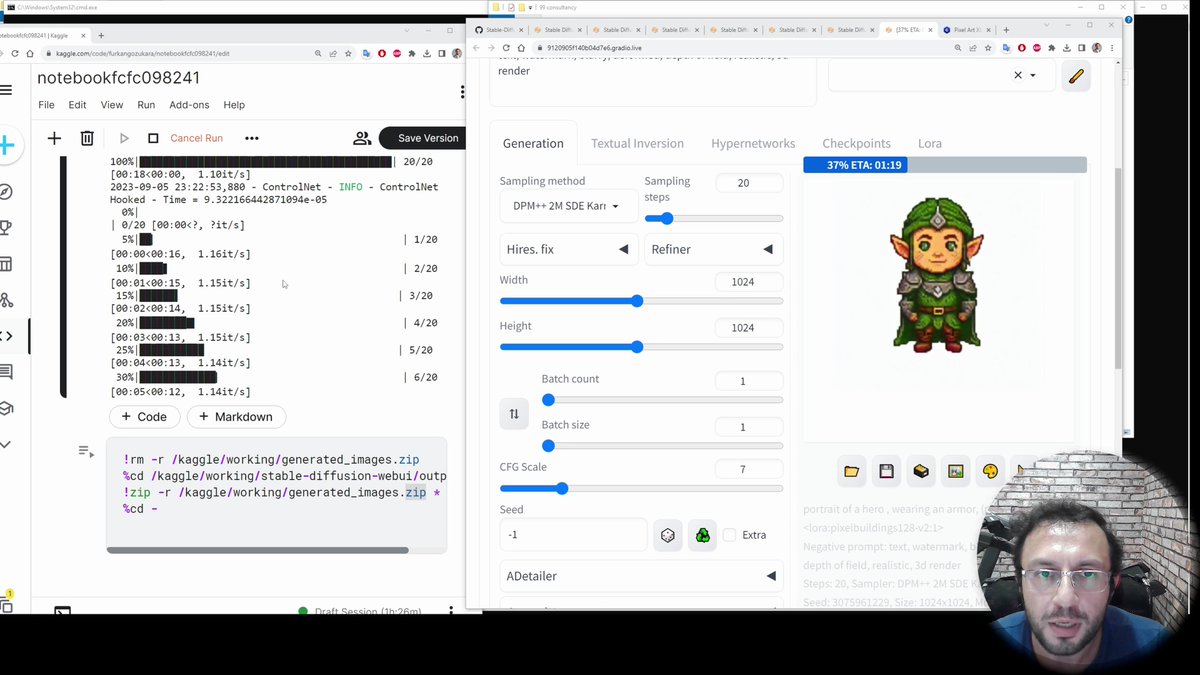The width and height of the screenshot is (1200, 675).
Task: Open the Add-ons menu
Action: (189, 105)
